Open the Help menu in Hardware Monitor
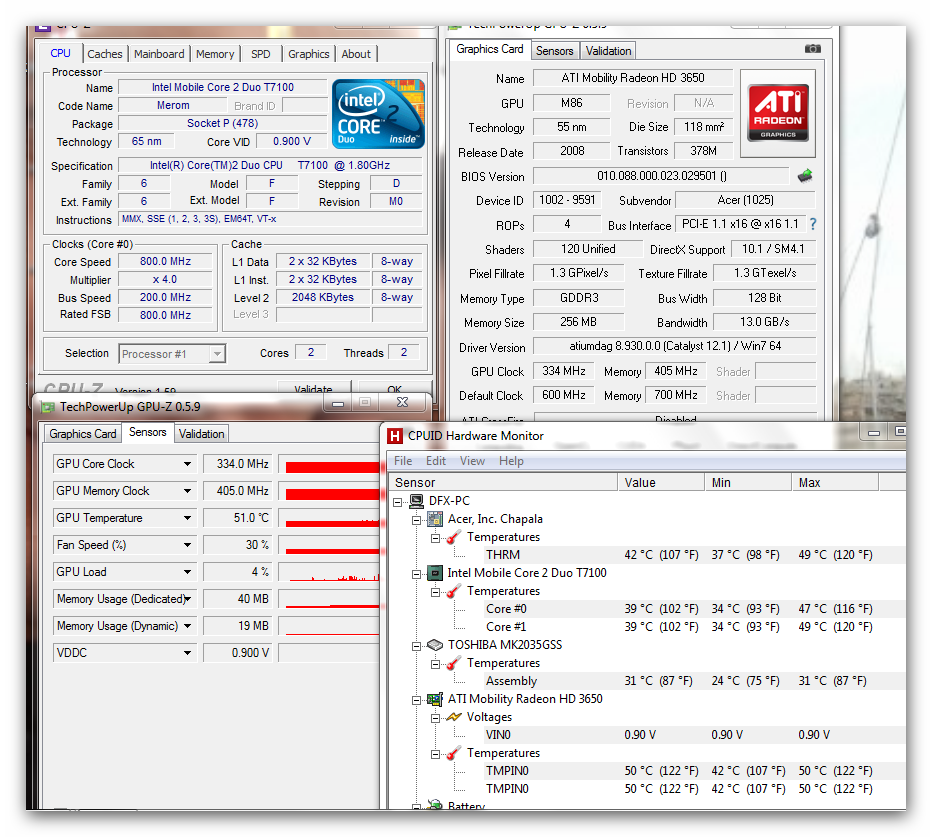 coord(511,461)
